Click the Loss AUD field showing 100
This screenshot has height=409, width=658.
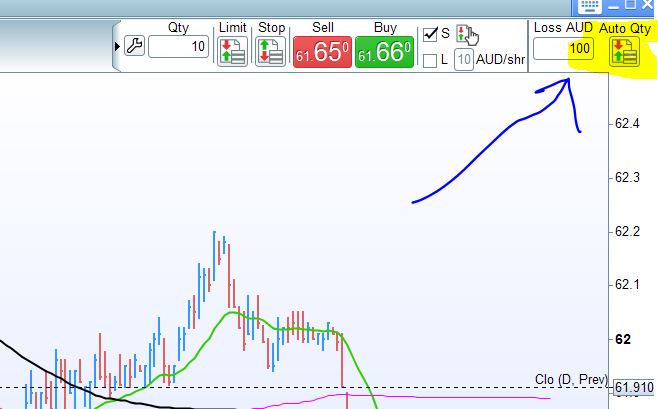pos(563,49)
